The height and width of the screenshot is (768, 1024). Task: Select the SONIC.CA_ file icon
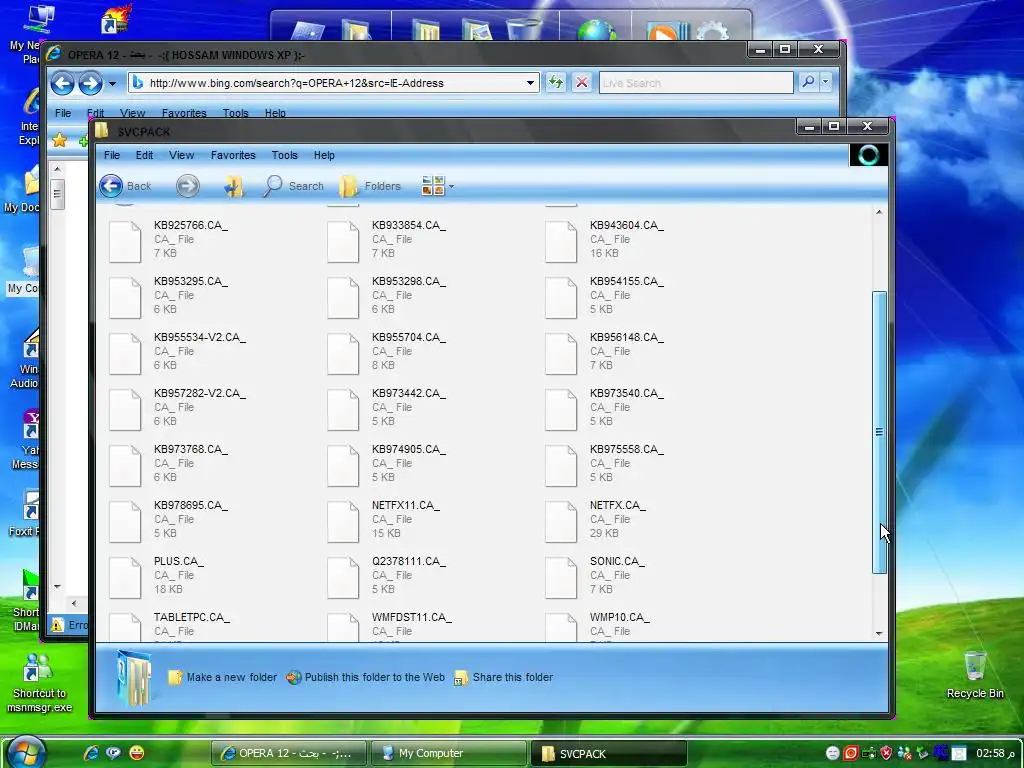coord(561,578)
